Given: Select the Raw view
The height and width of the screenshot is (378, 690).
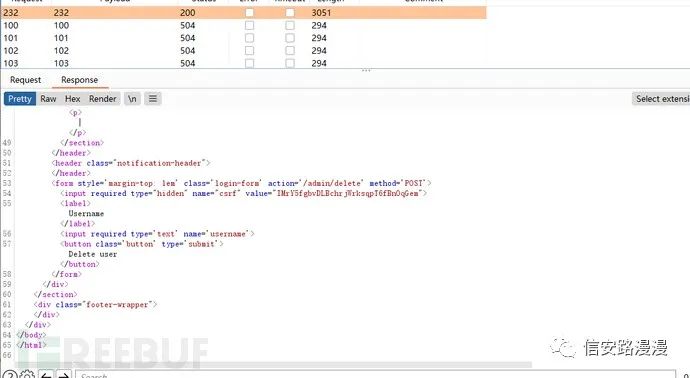Looking at the screenshot, I should [x=48, y=99].
